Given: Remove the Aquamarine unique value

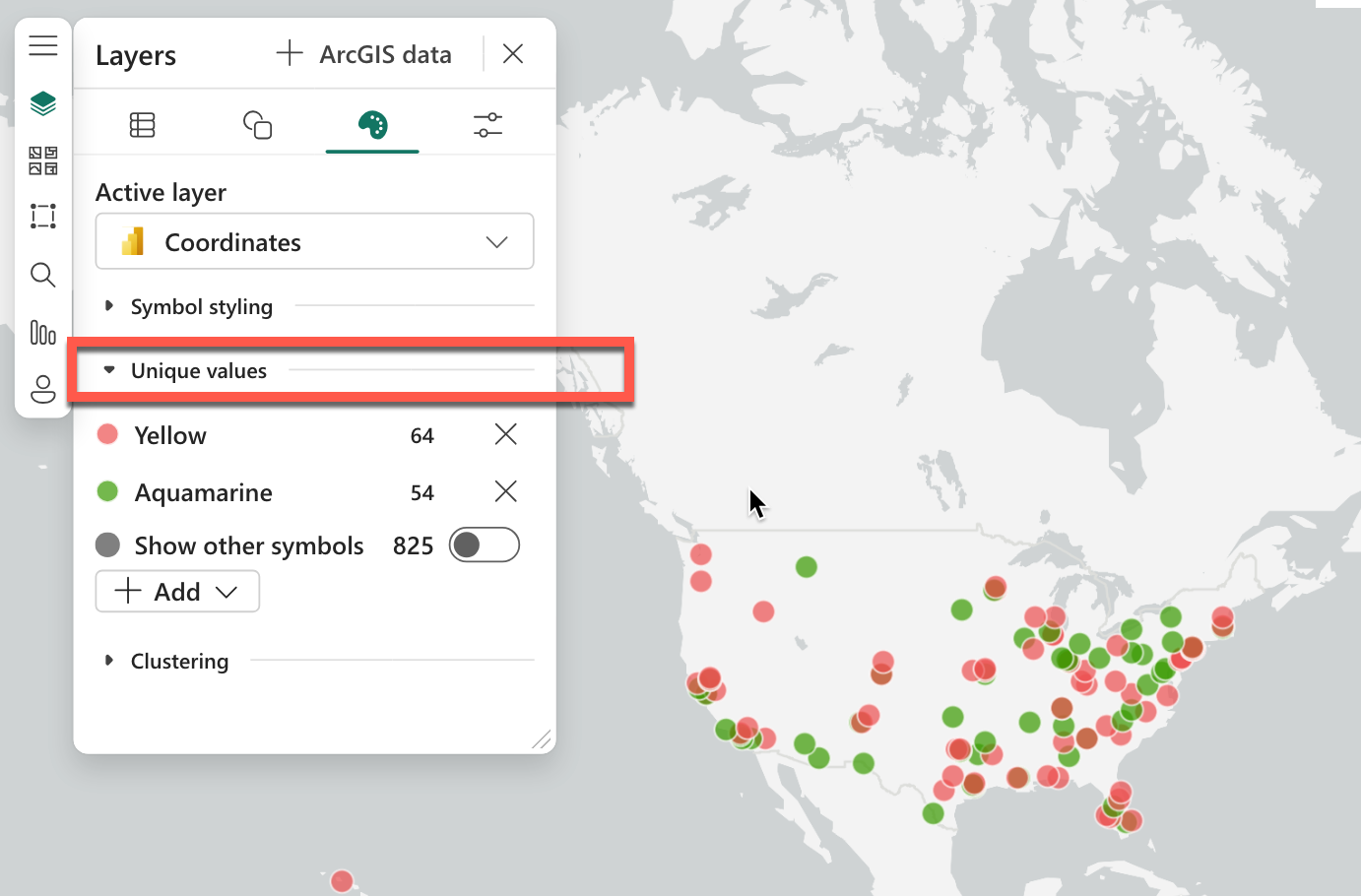Looking at the screenshot, I should pyautogui.click(x=505, y=491).
